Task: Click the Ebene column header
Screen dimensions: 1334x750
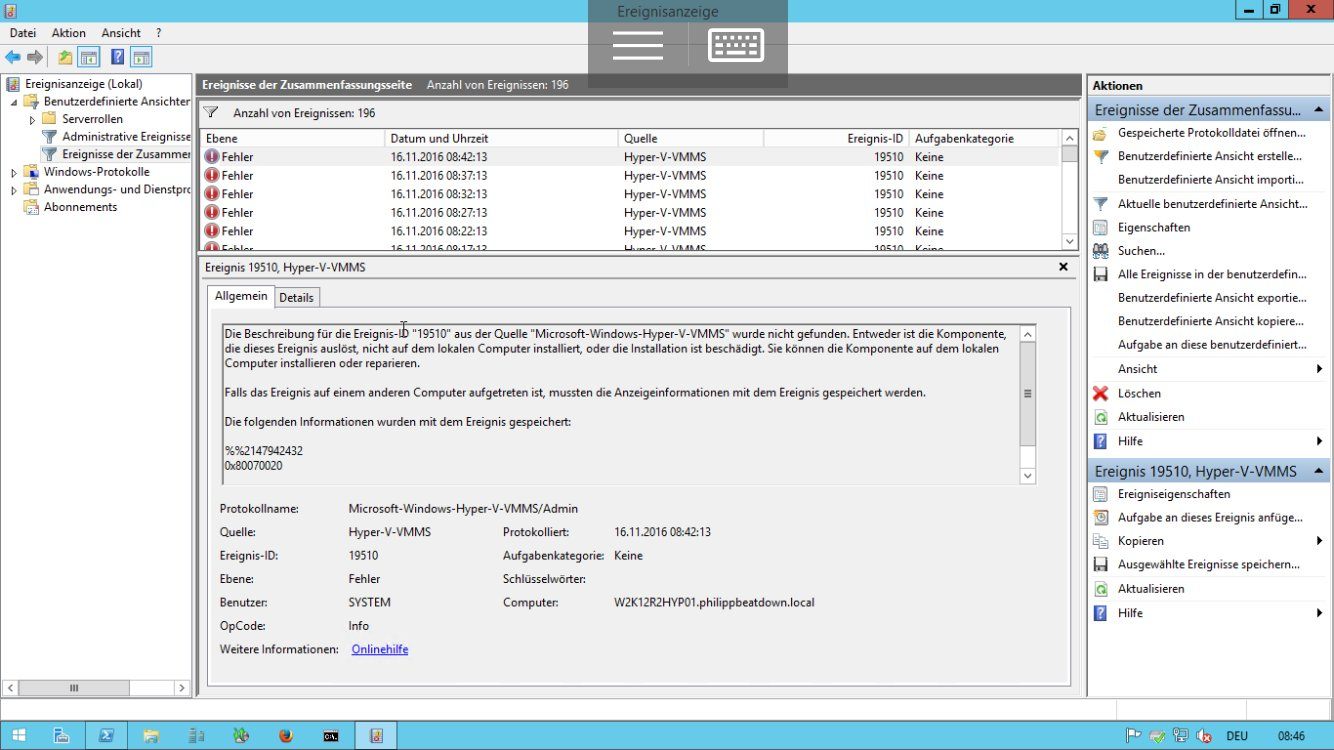Action: pos(292,138)
